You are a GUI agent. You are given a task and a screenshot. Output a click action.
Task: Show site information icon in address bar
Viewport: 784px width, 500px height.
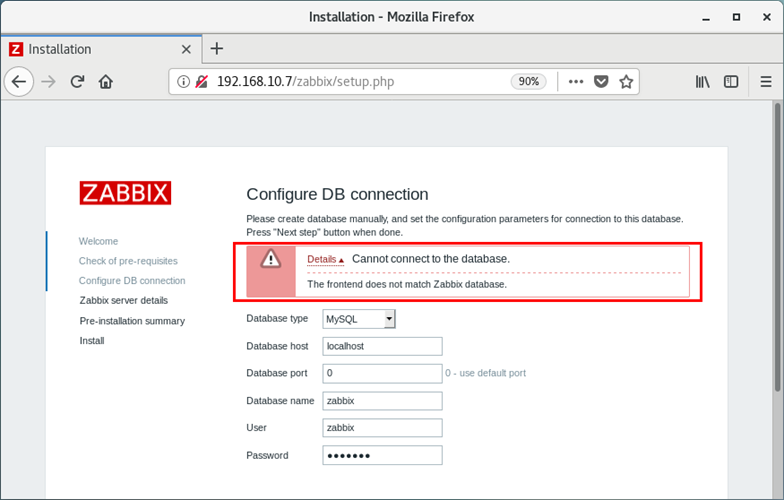click(x=184, y=82)
